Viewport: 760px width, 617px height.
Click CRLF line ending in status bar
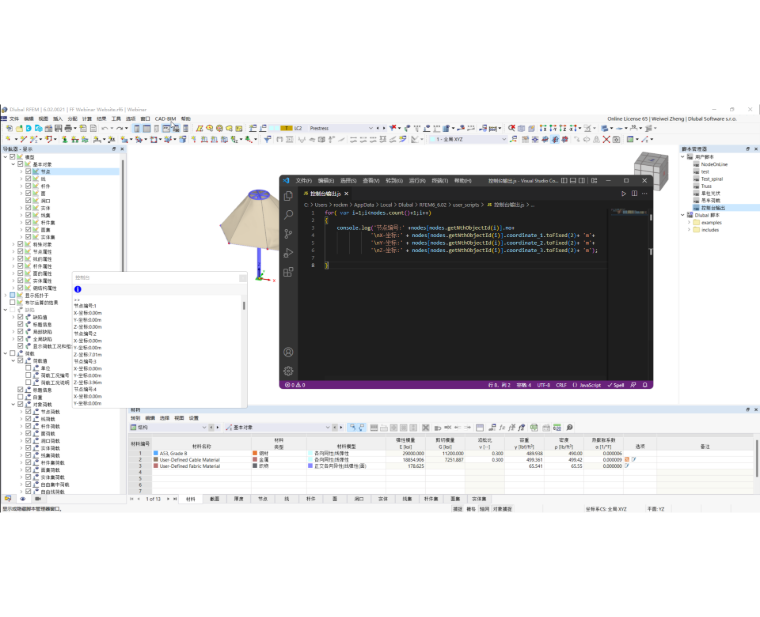(x=561, y=385)
